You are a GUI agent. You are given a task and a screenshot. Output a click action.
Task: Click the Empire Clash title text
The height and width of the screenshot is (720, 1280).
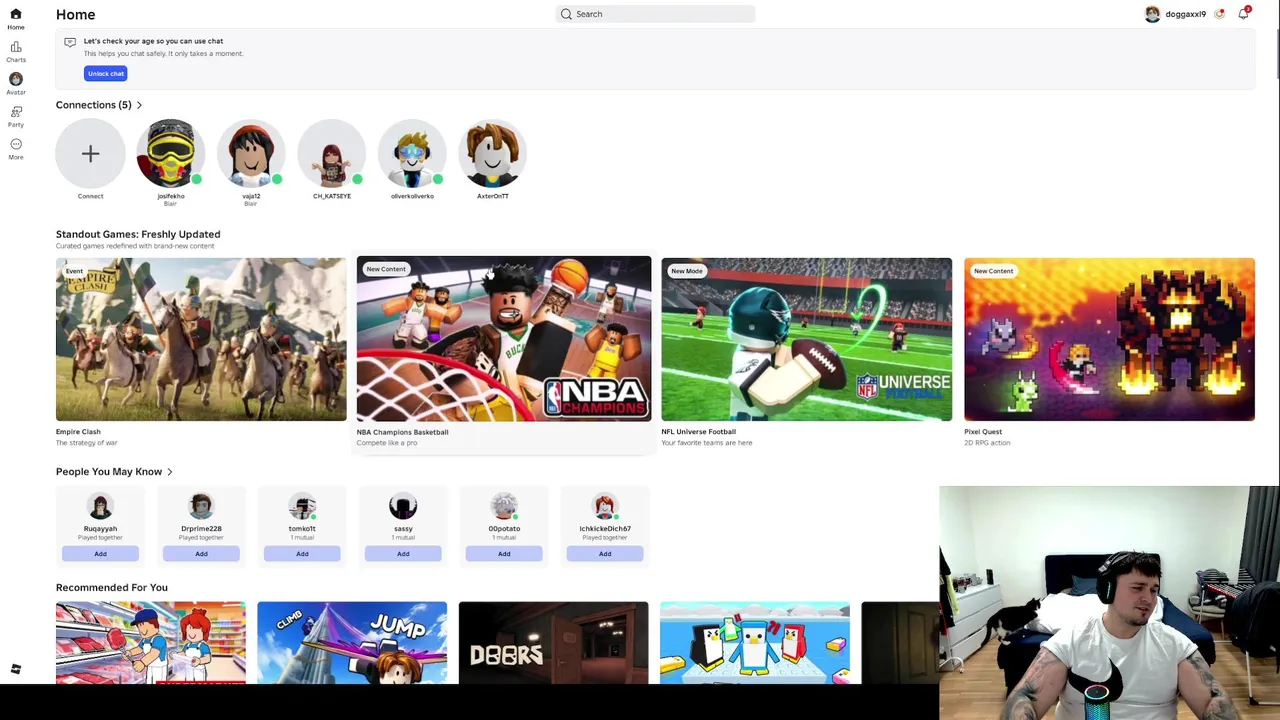tap(78, 432)
